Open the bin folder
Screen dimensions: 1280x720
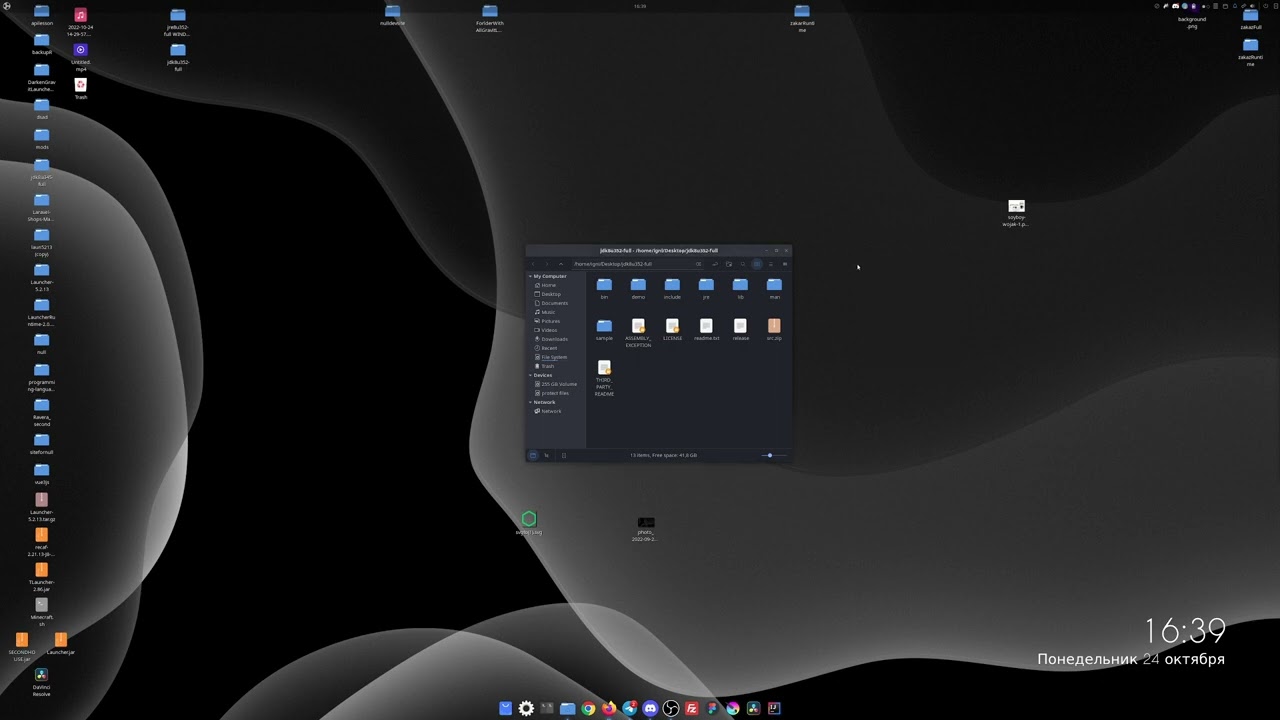[604, 286]
